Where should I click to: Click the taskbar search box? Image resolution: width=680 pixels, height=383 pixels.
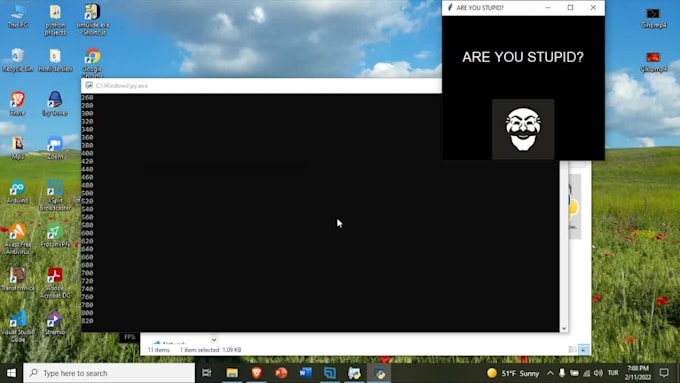pos(109,373)
